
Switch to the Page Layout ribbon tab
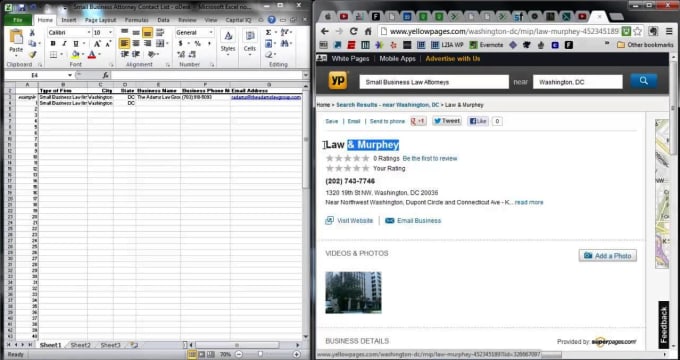click(100, 20)
